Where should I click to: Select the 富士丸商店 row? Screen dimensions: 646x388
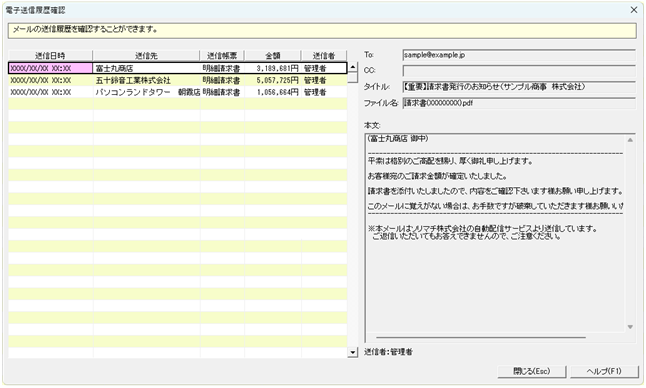pos(178,68)
